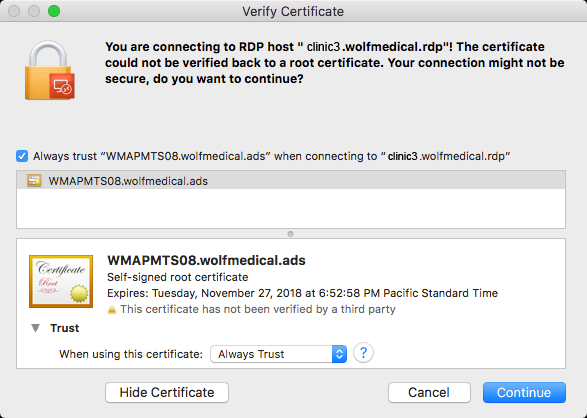Click the gray close window button
587x418 pixels.
click(x=14, y=11)
